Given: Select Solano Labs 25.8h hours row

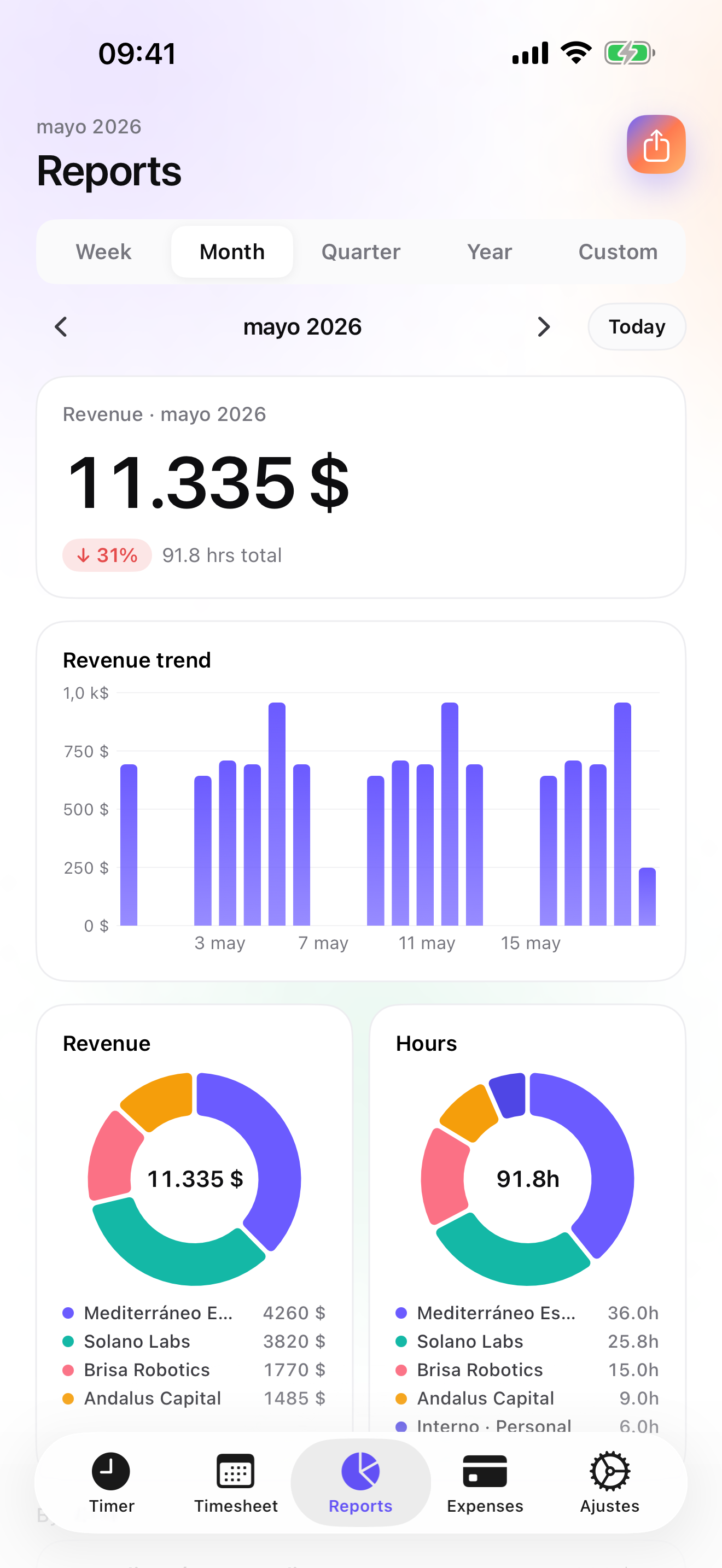Looking at the screenshot, I should (527, 1342).
